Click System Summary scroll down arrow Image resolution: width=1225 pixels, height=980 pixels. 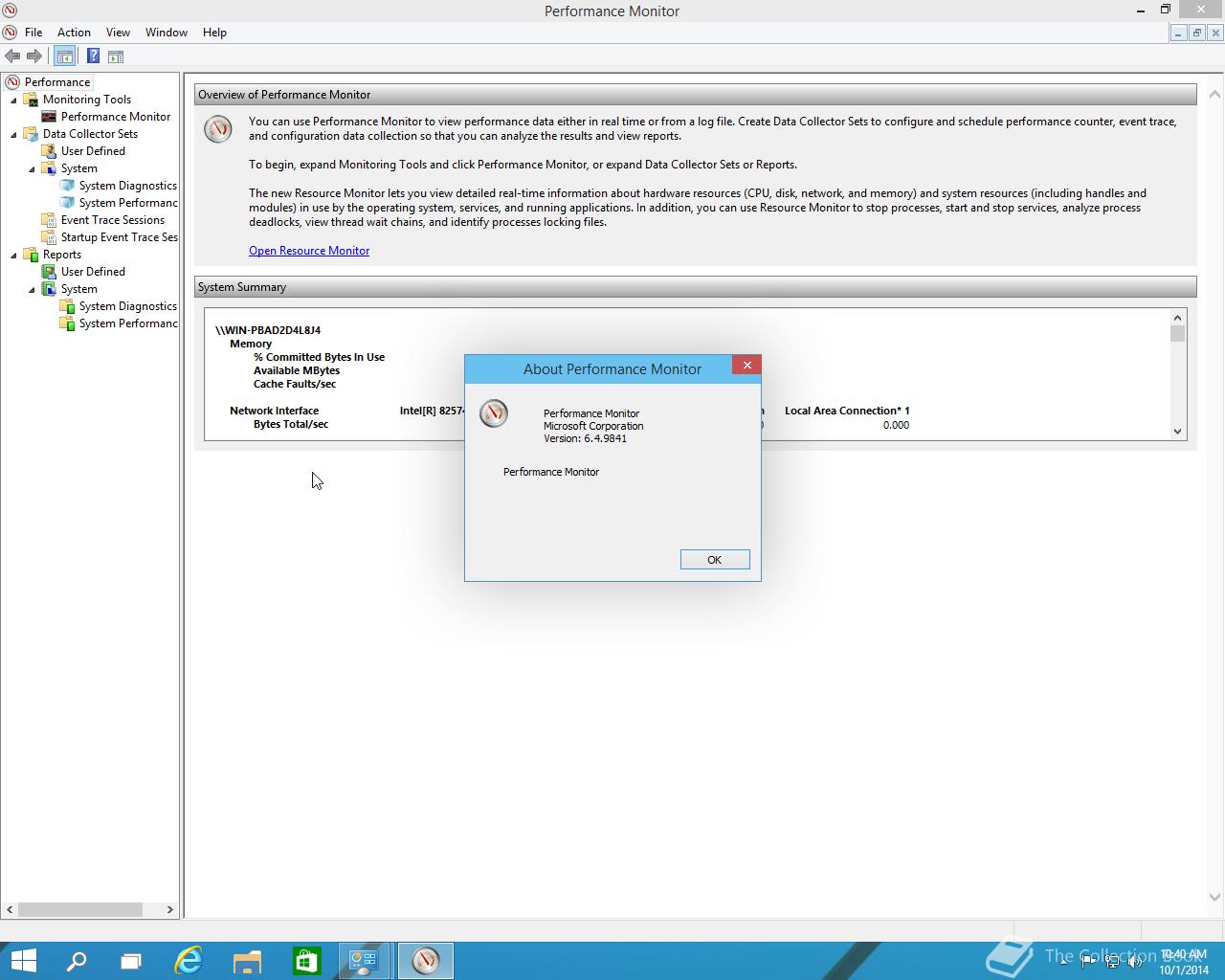(1178, 432)
